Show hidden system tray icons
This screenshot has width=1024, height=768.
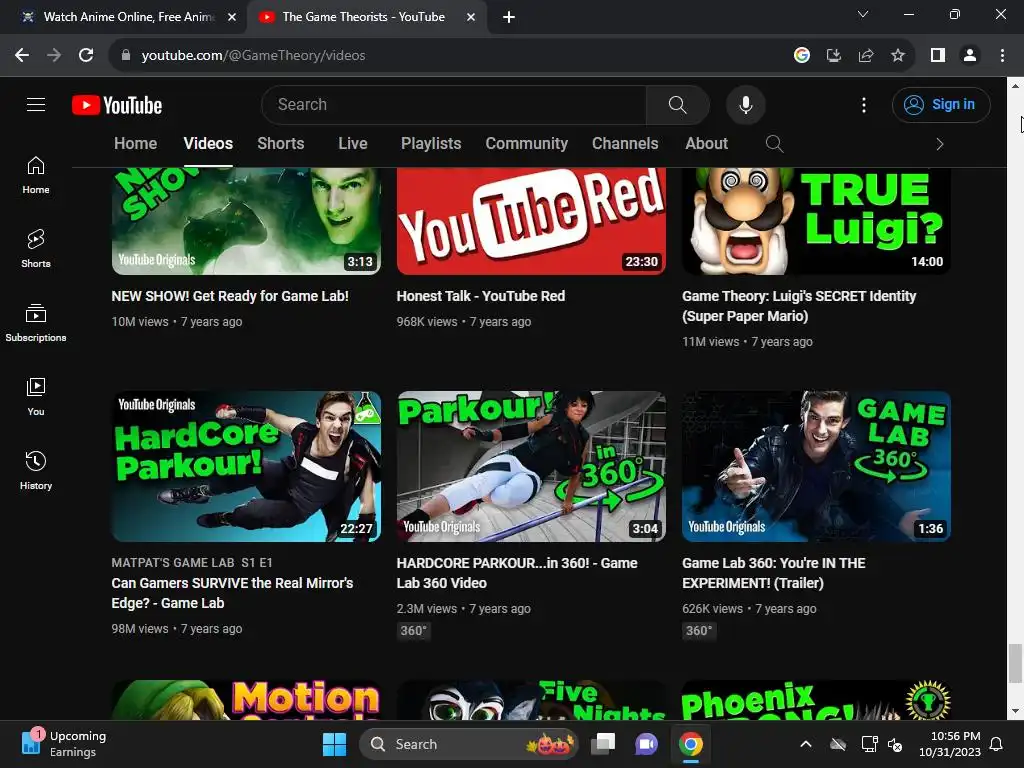(x=806, y=744)
